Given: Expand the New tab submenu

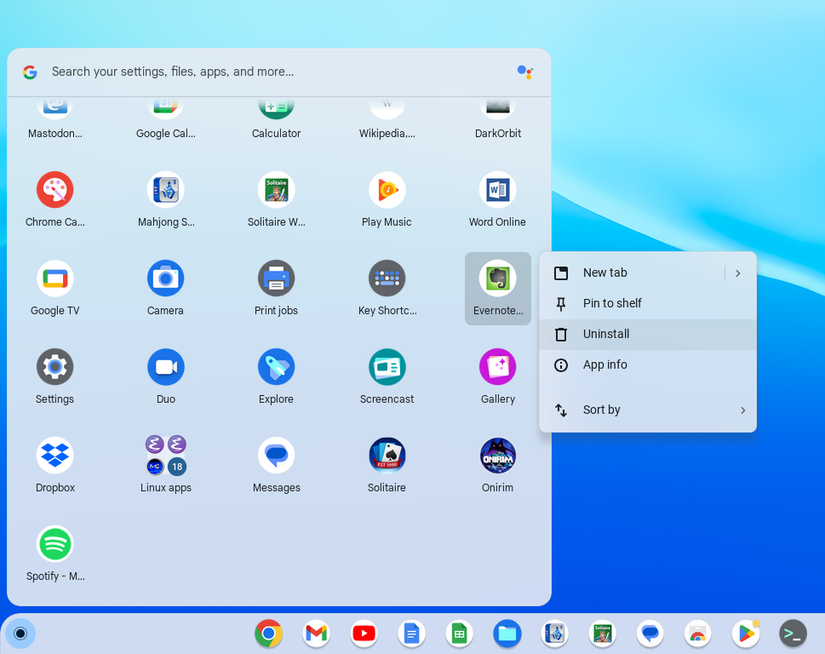Looking at the screenshot, I should click(647, 272).
